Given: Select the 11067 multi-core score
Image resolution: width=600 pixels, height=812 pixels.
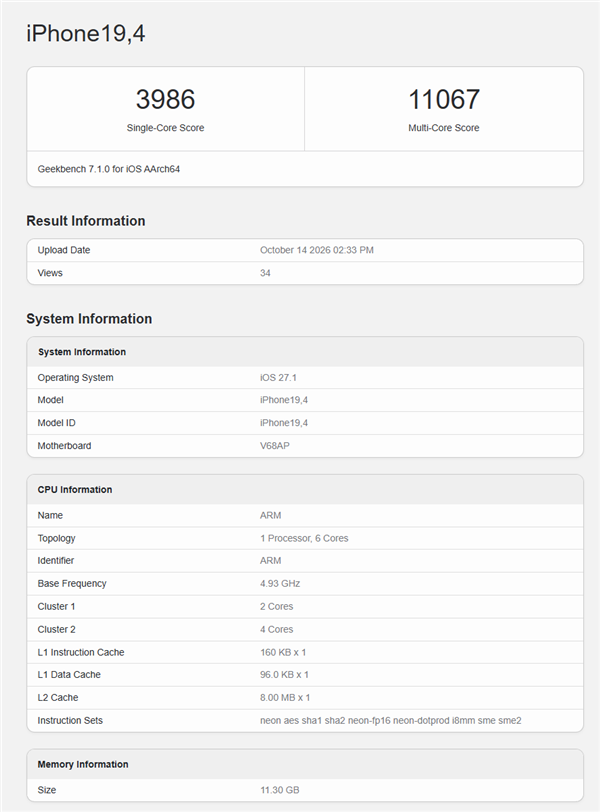Looking at the screenshot, I should pos(444,99).
